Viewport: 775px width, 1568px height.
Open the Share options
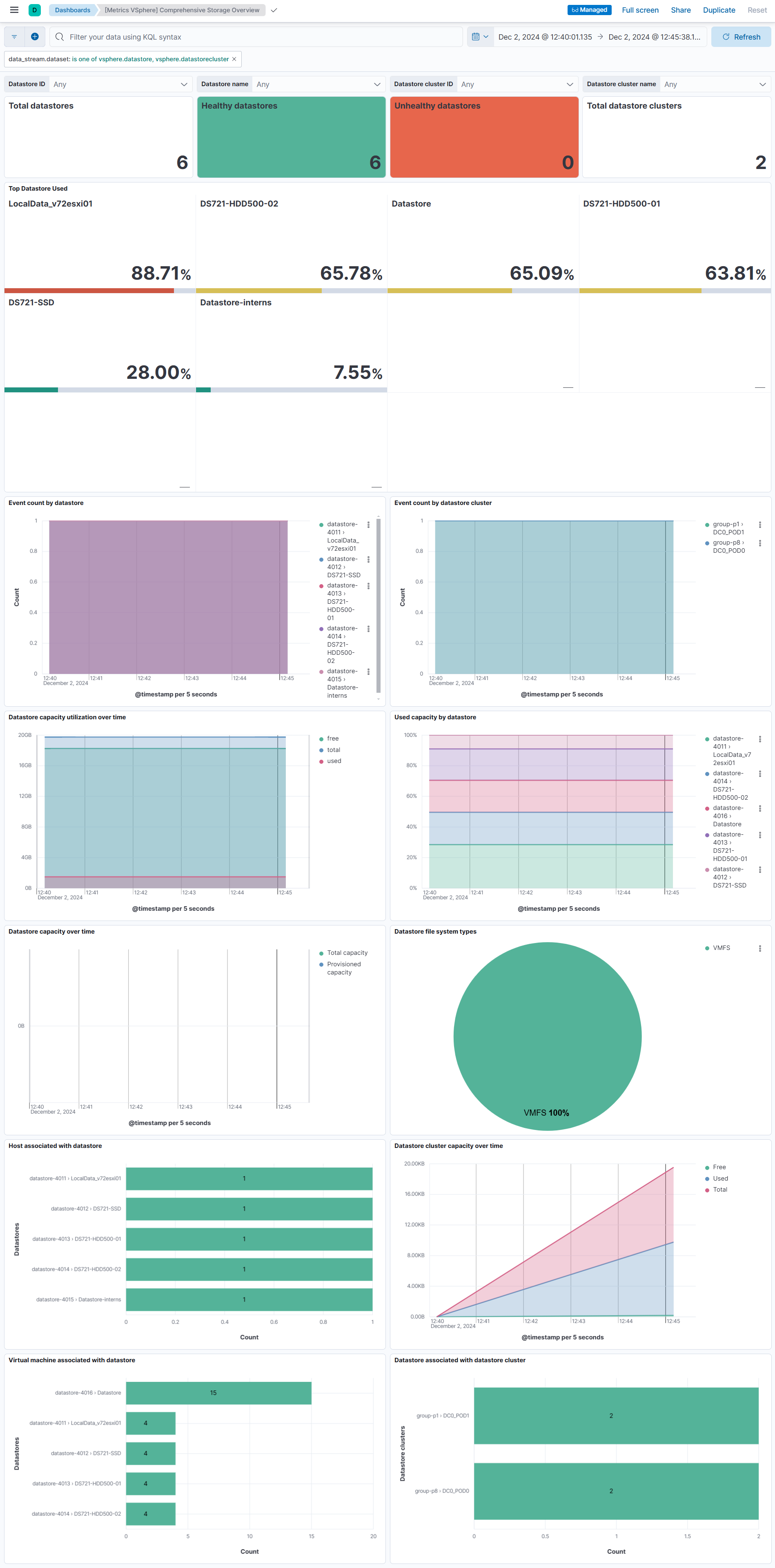click(680, 10)
